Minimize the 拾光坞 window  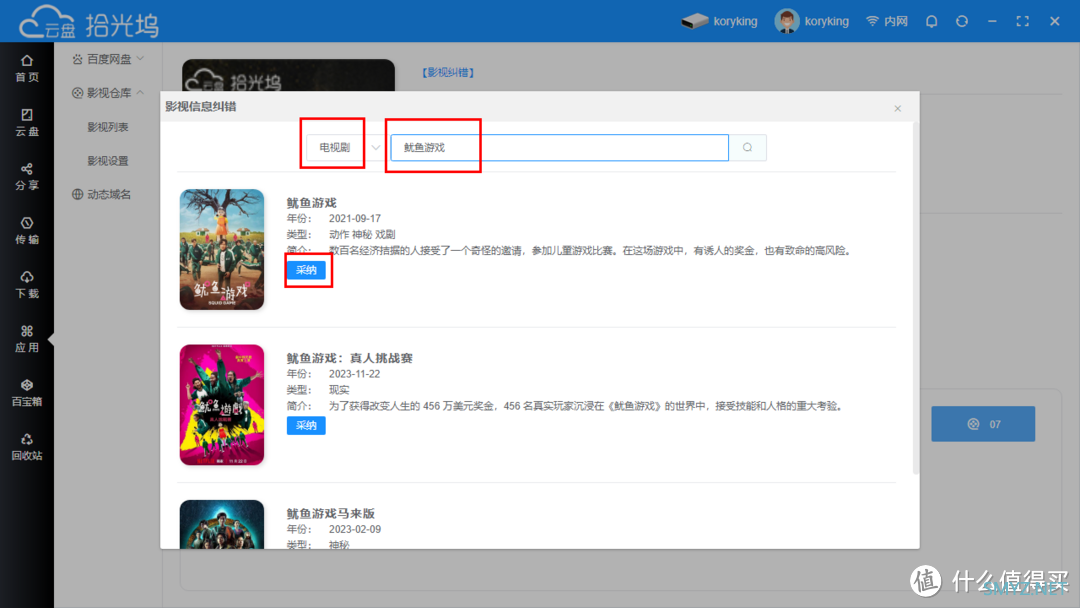coord(992,21)
